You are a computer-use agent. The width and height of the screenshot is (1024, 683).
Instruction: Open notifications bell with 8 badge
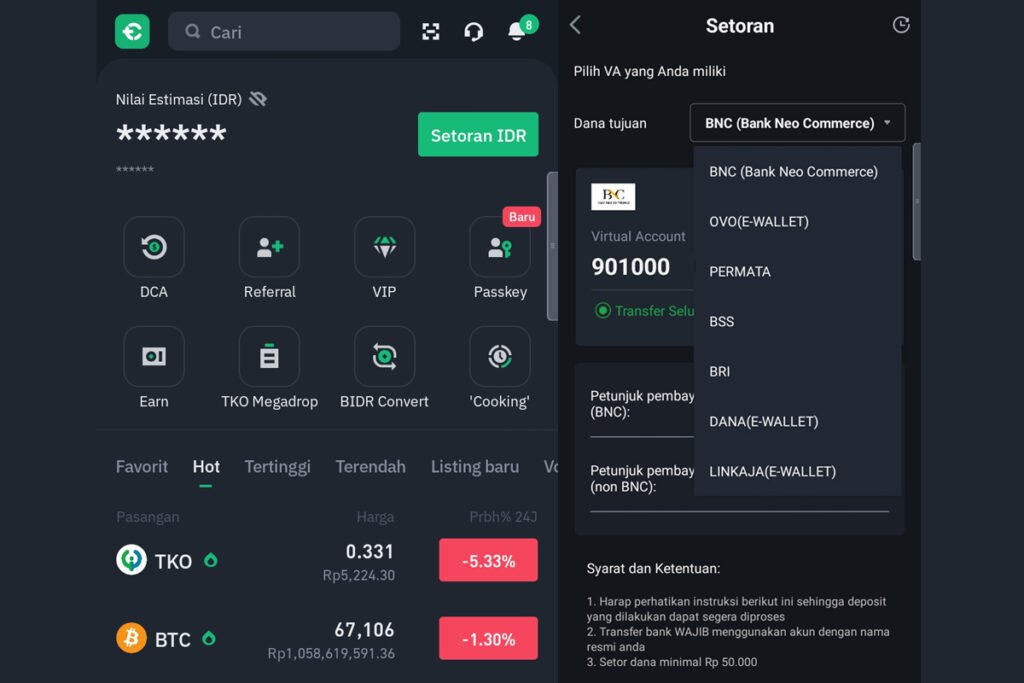[x=522, y=29]
